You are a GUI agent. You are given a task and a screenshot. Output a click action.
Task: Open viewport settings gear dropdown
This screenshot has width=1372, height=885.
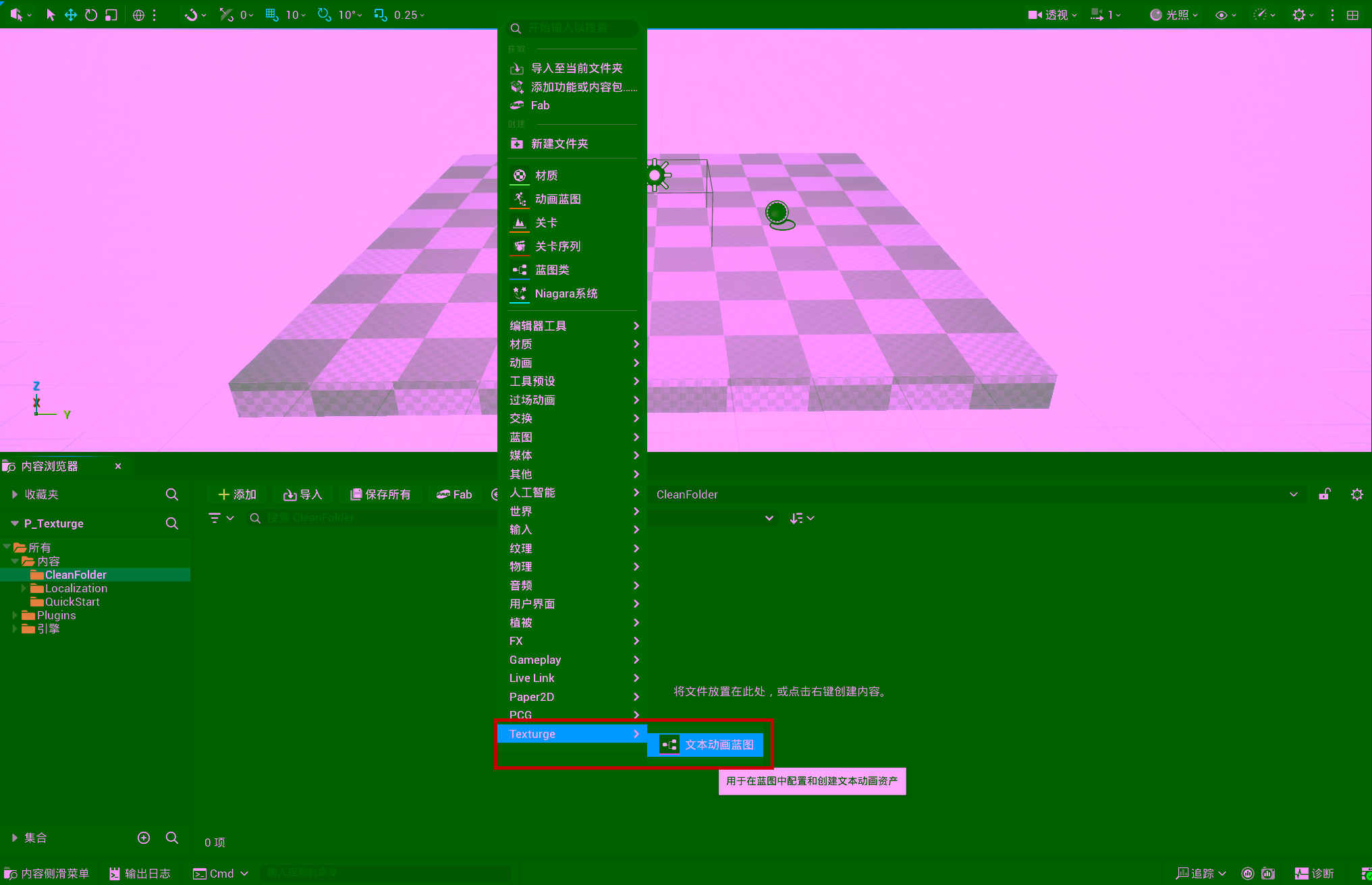[1302, 15]
